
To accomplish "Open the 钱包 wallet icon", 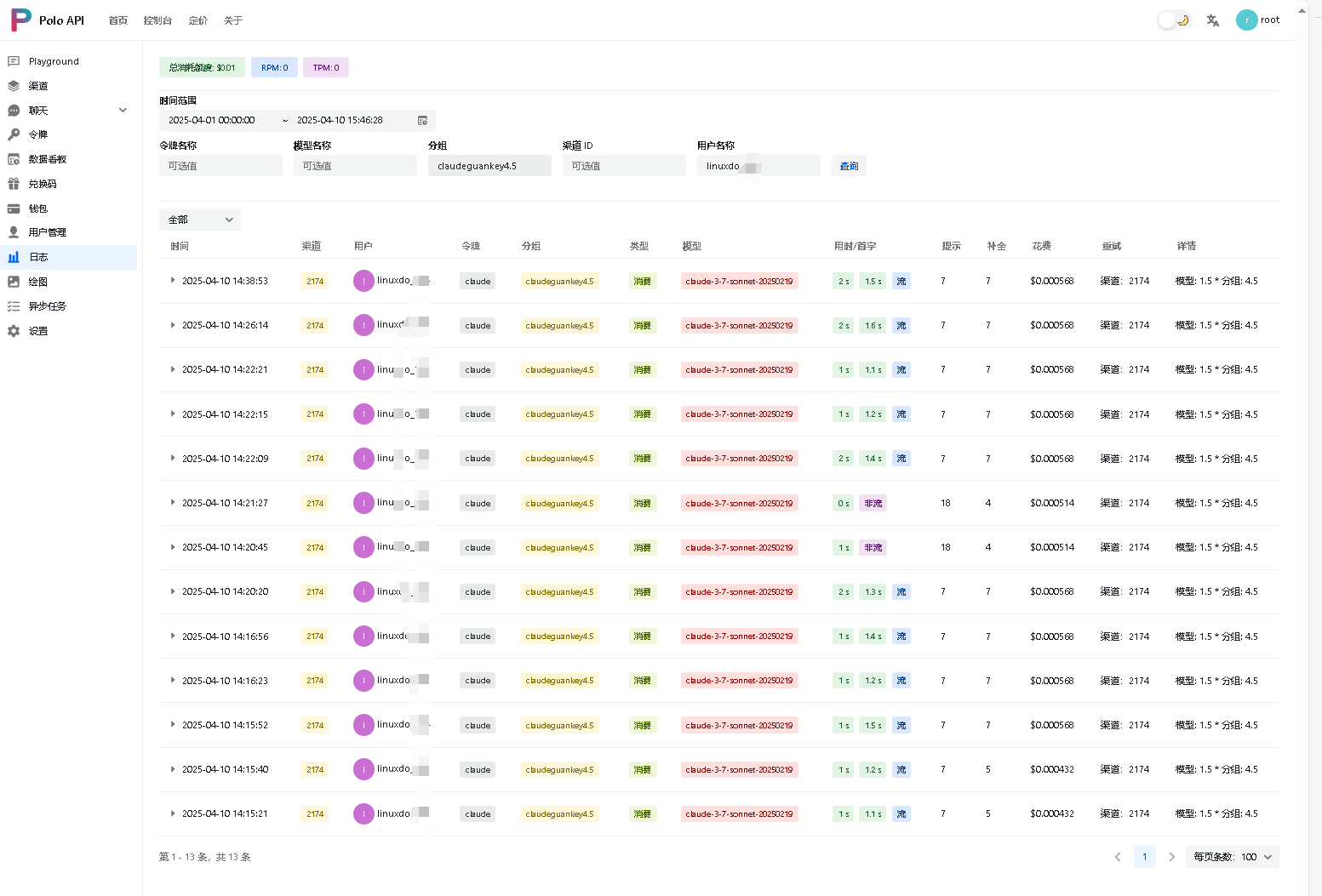I will [14, 208].
